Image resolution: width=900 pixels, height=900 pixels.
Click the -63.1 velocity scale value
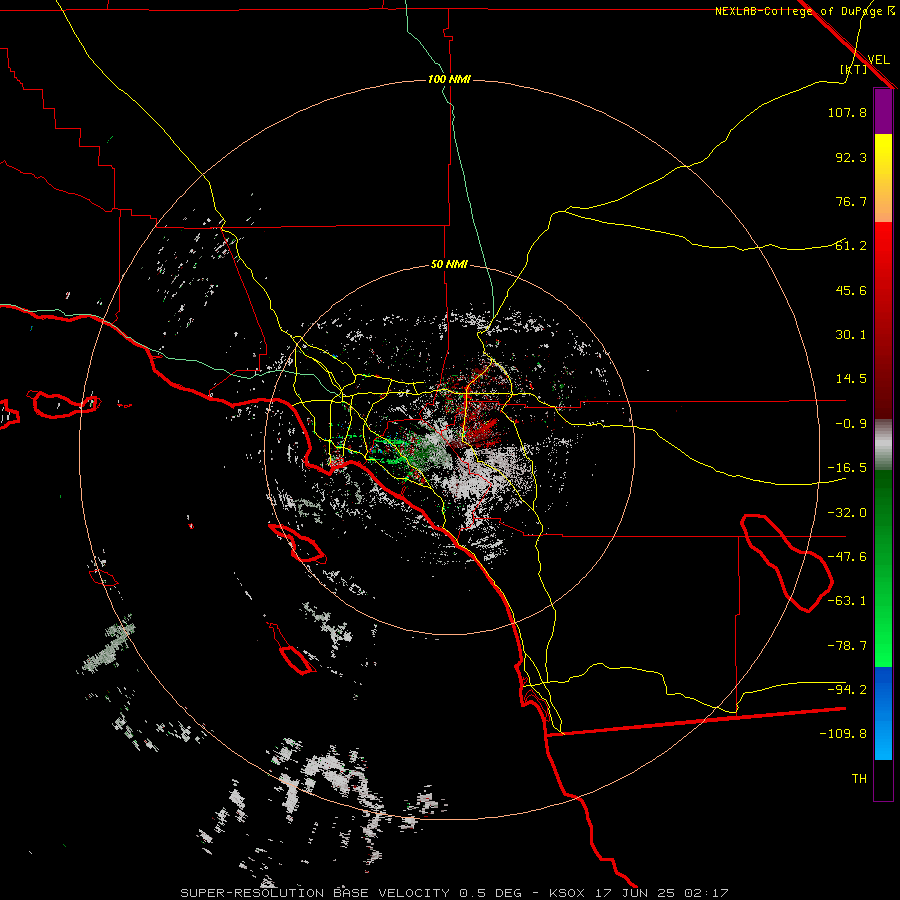click(x=847, y=601)
